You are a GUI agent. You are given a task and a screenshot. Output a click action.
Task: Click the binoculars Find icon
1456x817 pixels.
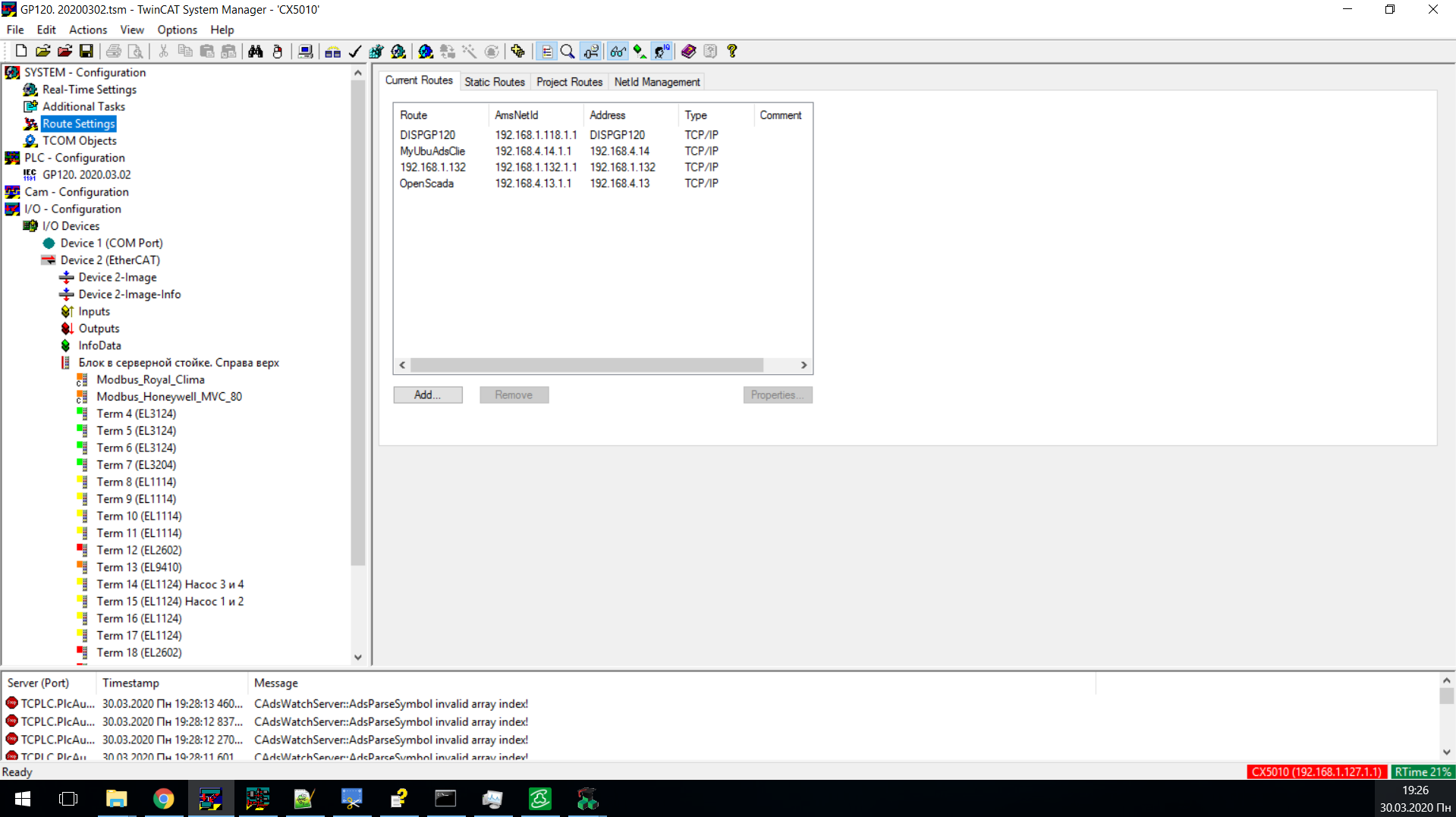point(256,52)
